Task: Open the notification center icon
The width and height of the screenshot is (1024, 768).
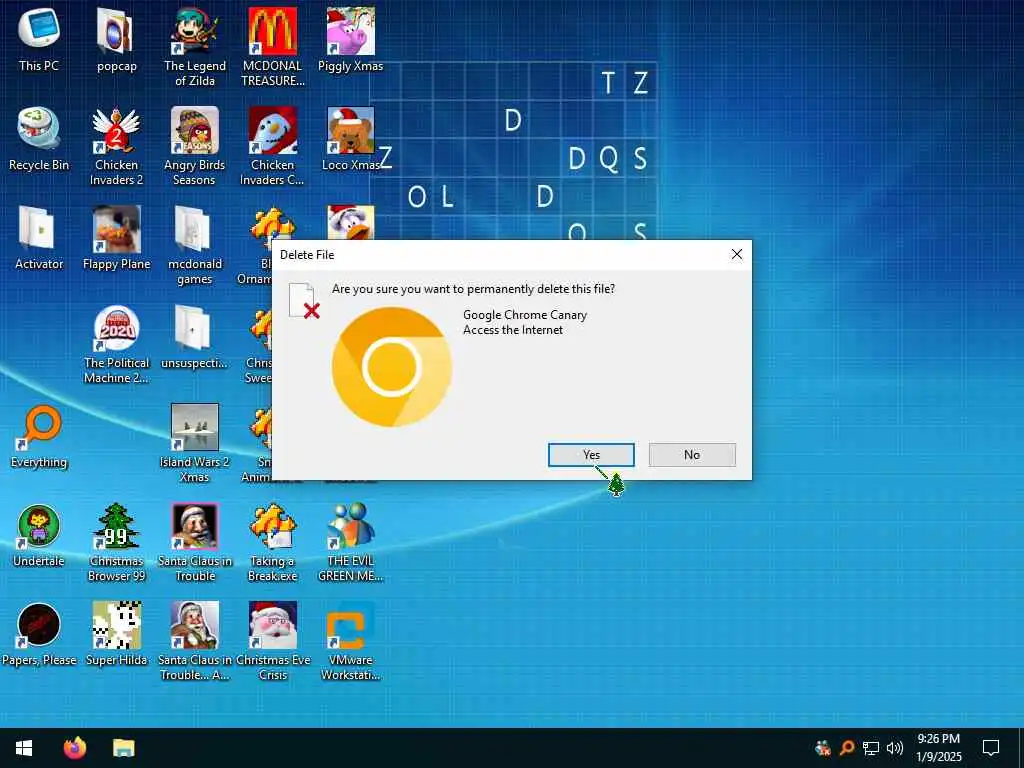Action: (991, 748)
